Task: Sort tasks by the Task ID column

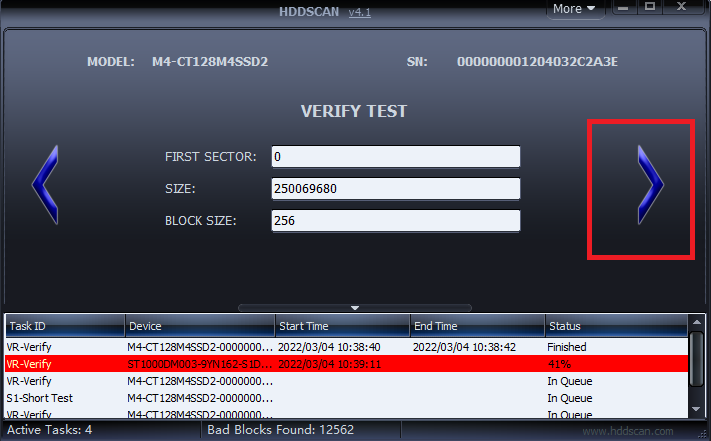Action: pos(65,326)
